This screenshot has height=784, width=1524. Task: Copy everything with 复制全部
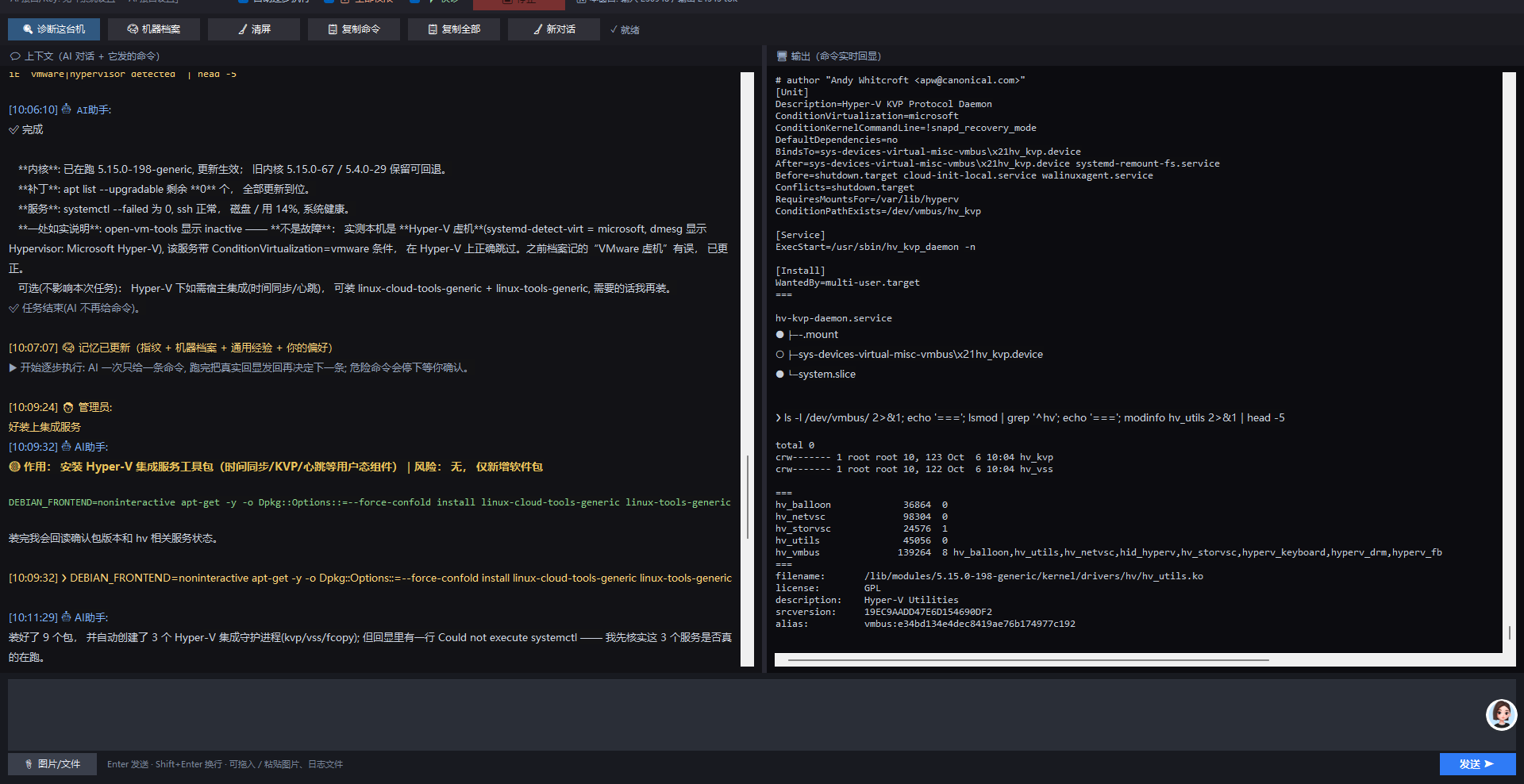[x=454, y=29]
